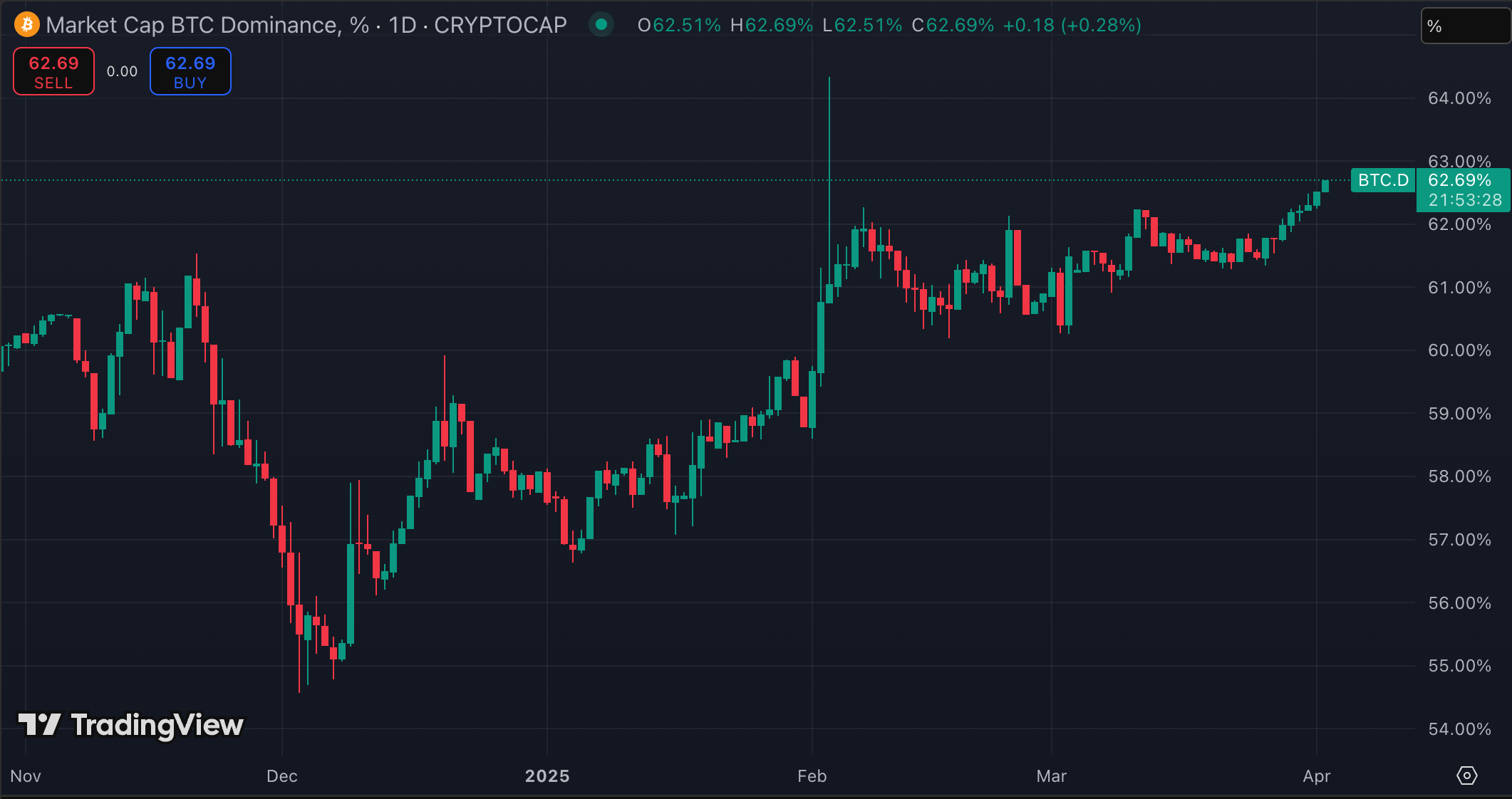Click the 64.00% price scale label
1512x799 pixels.
pyautogui.click(x=1459, y=98)
